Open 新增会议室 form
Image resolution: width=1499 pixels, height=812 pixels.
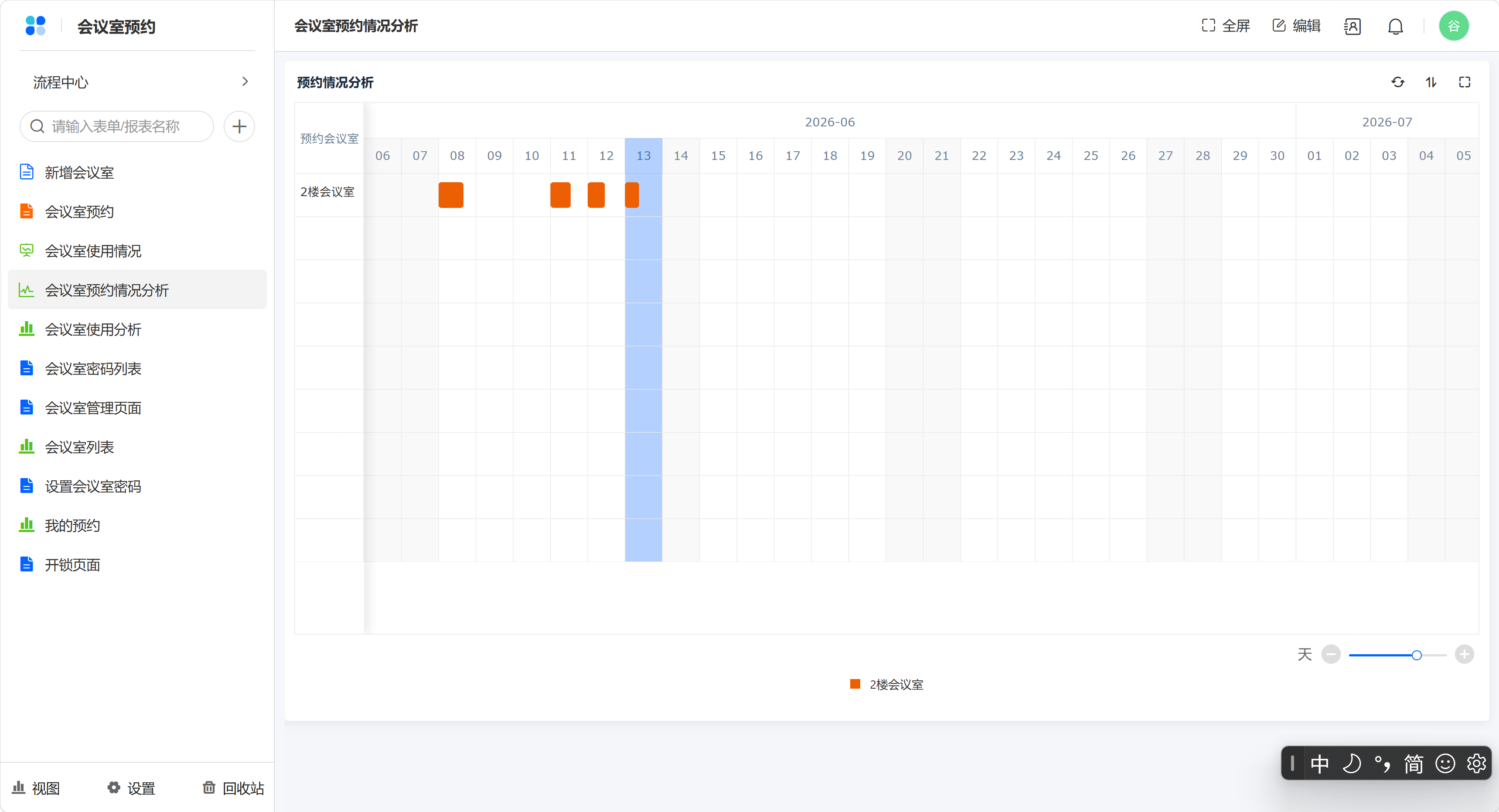(x=137, y=172)
